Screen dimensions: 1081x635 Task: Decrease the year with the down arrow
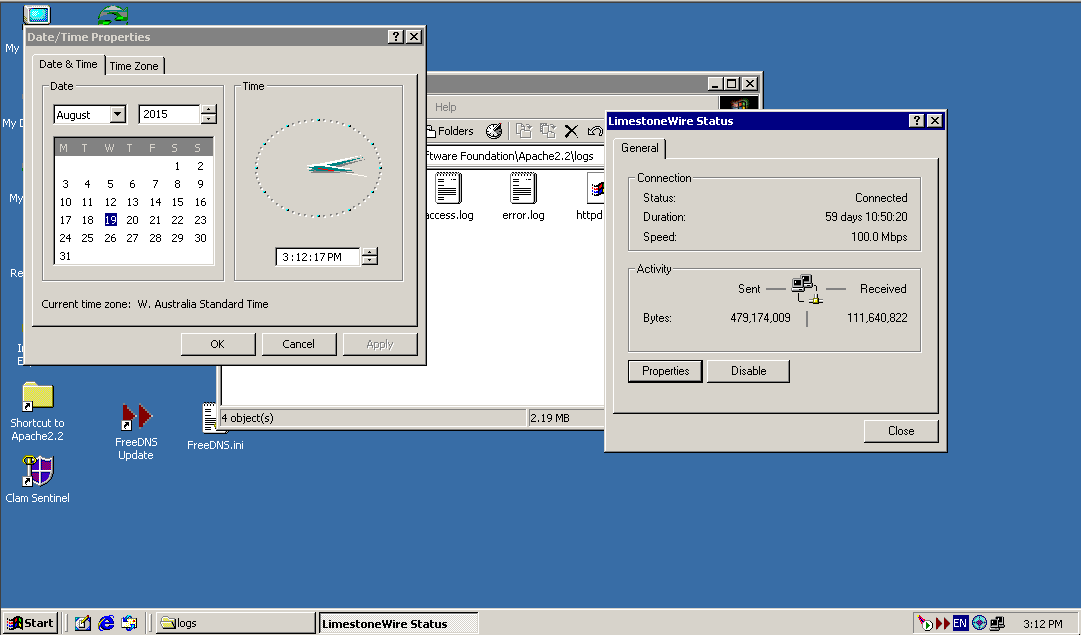click(x=209, y=119)
